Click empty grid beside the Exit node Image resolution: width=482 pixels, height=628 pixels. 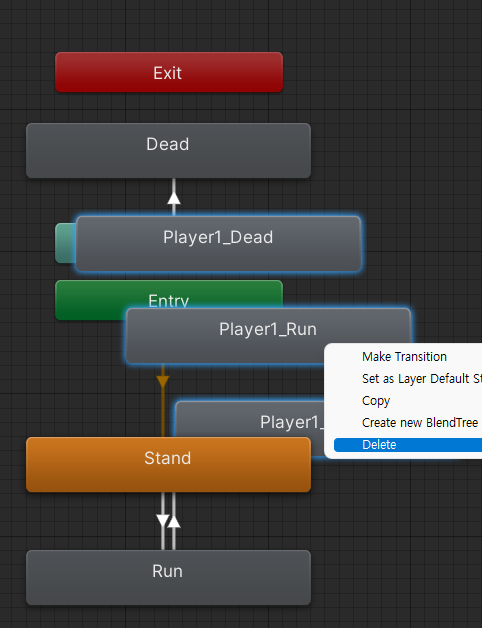361,72
